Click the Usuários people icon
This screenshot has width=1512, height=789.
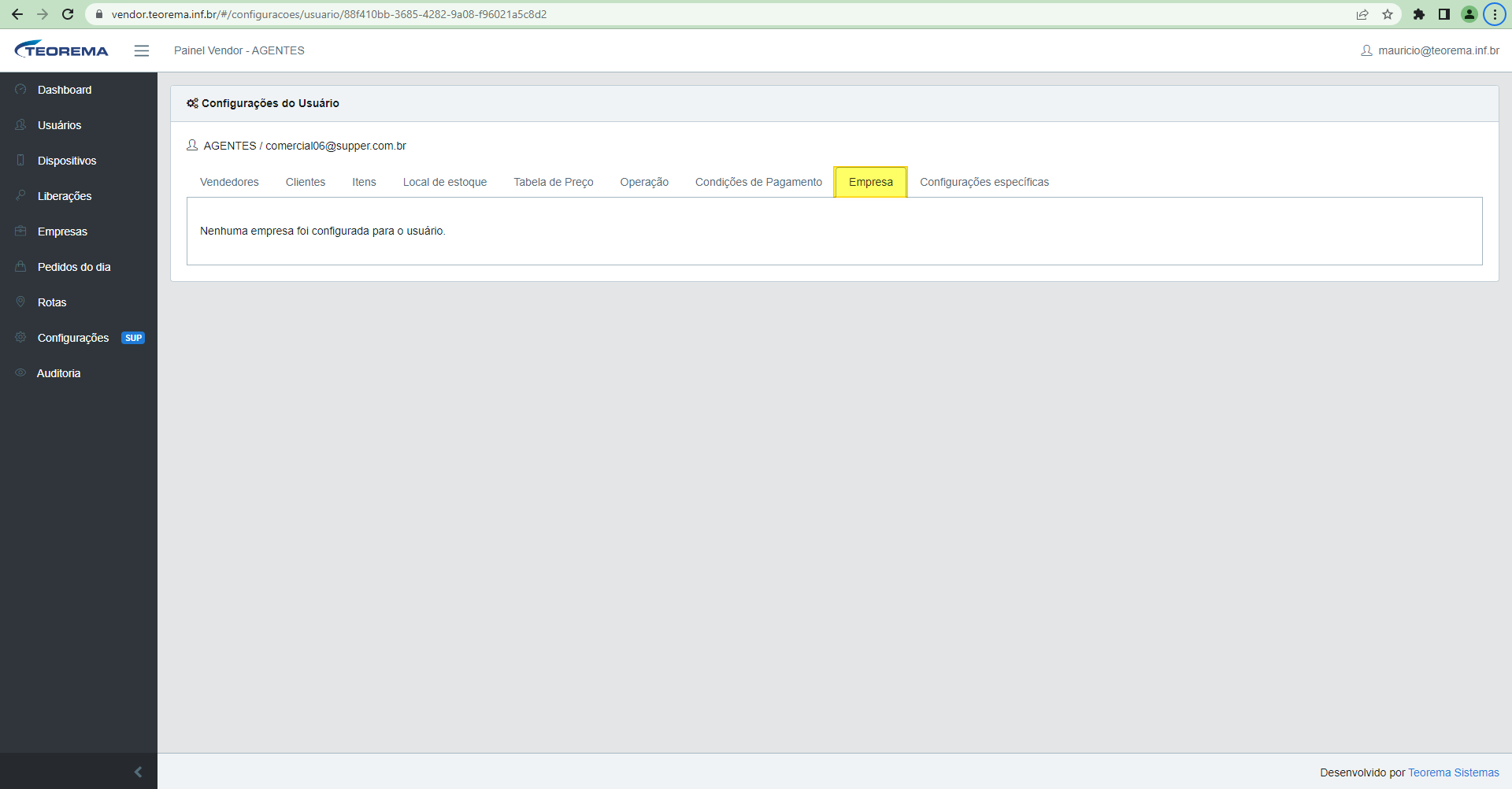point(20,124)
